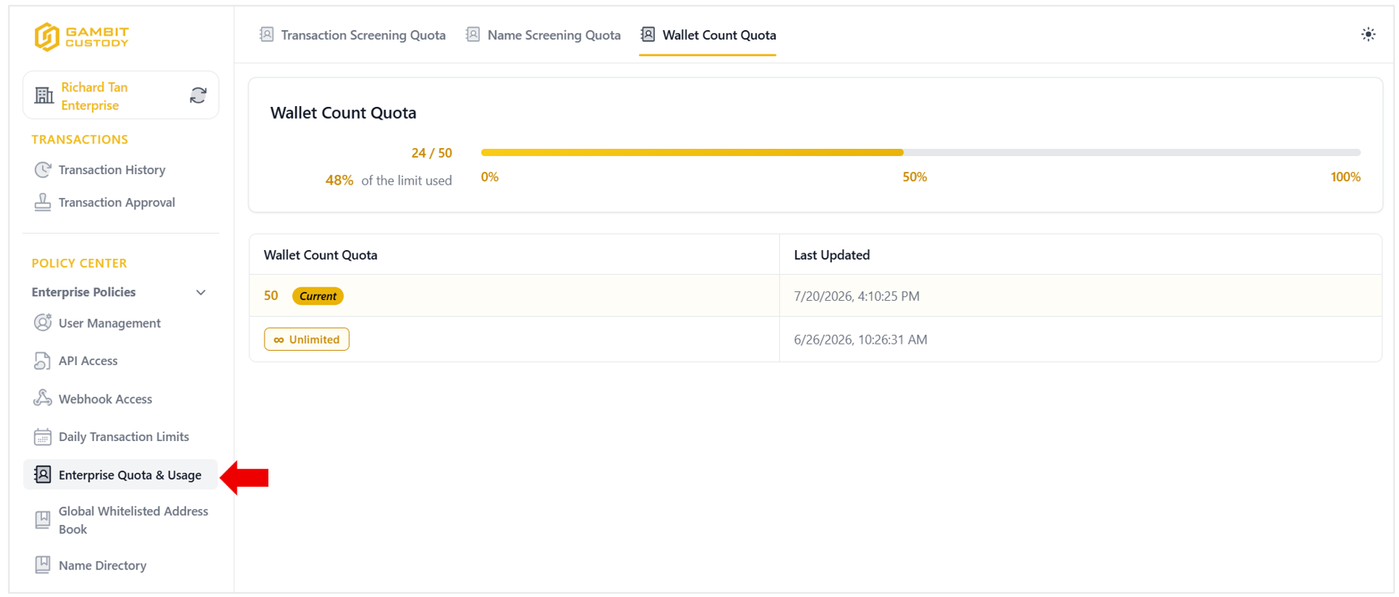Select the Wallet Count Quota tab
Viewport: 1399px width, 597px height.
point(708,35)
